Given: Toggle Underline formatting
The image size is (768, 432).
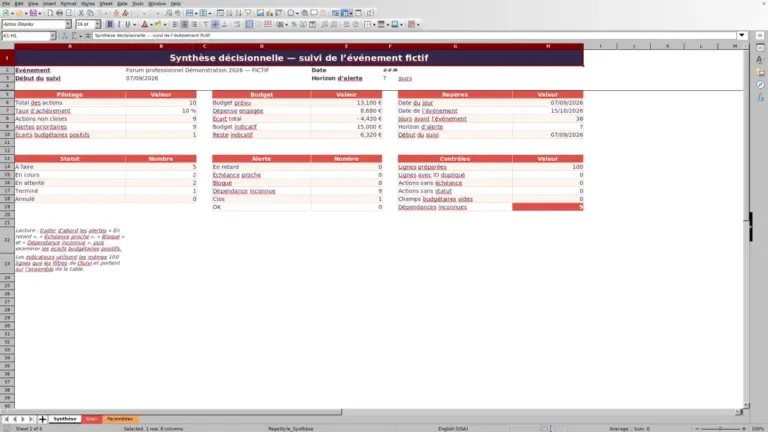Looking at the screenshot, I should click(x=128, y=24).
